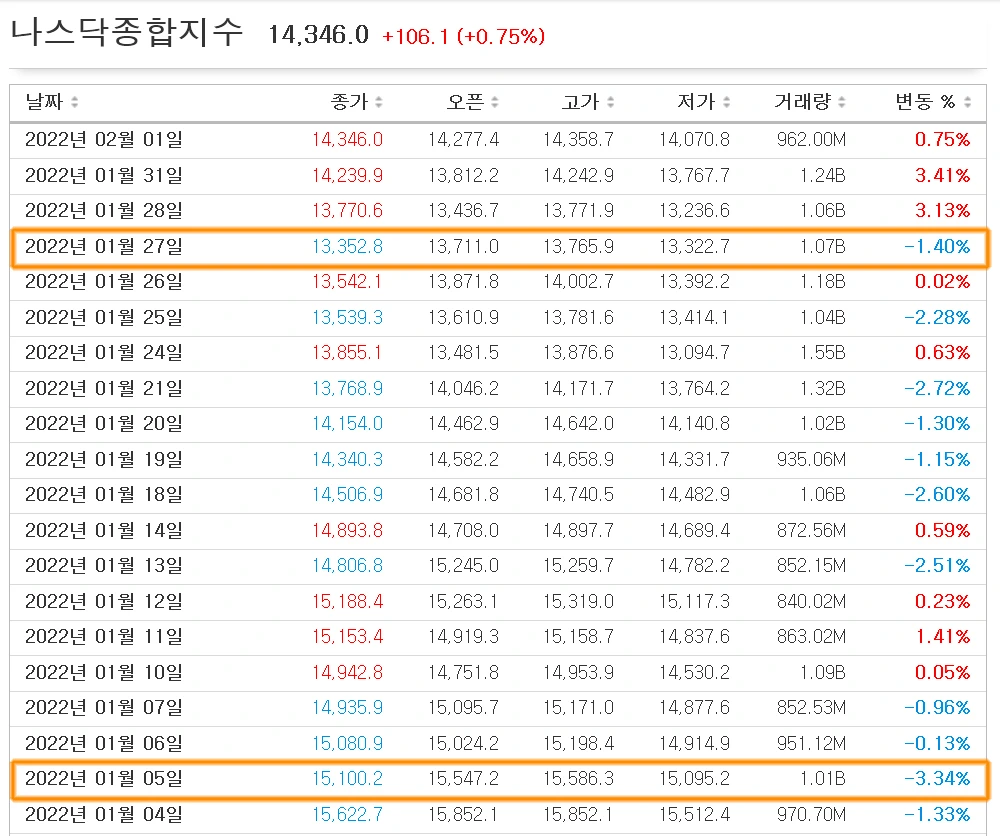Click high value 14,740.5
The image size is (1000, 836).
(578, 494)
